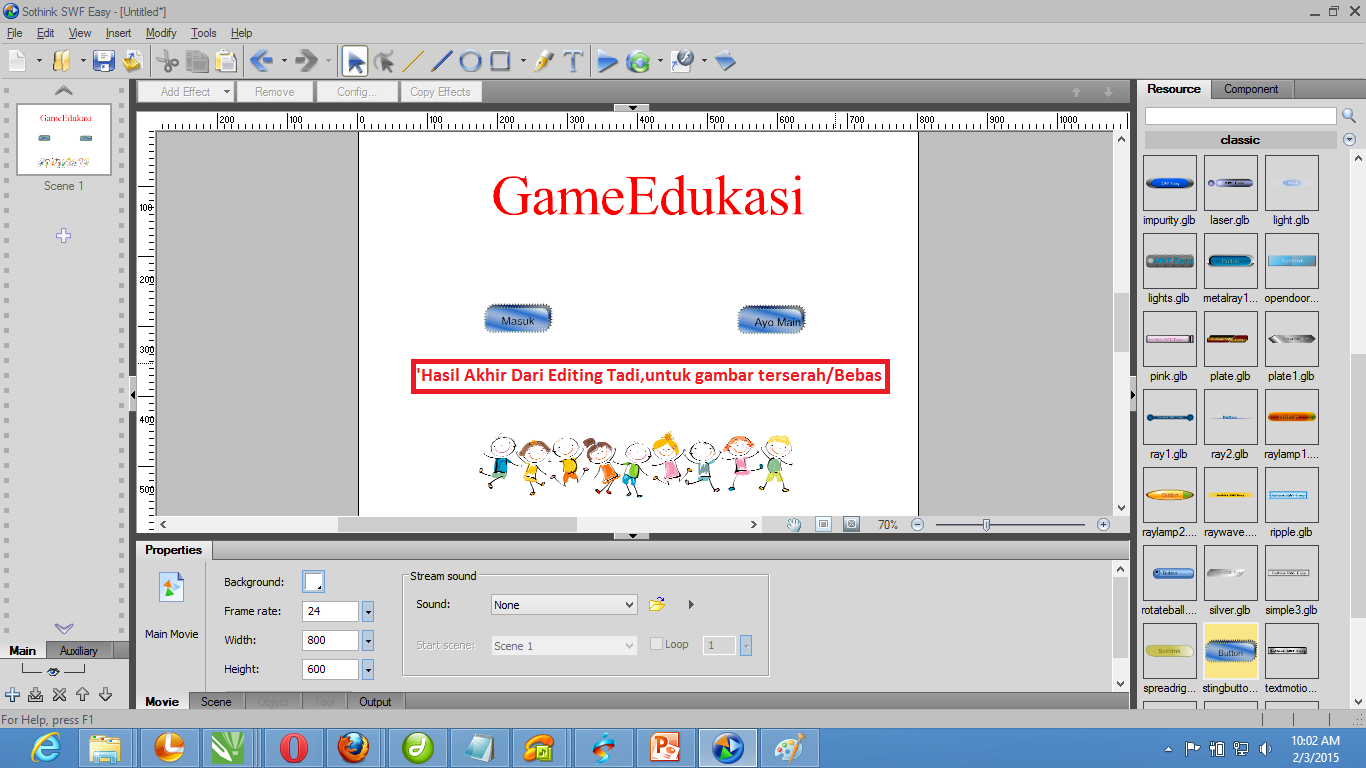The height and width of the screenshot is (768, 1366).
Task: Enable the Loop checkbox for stream sound
Action: (656, 644)
